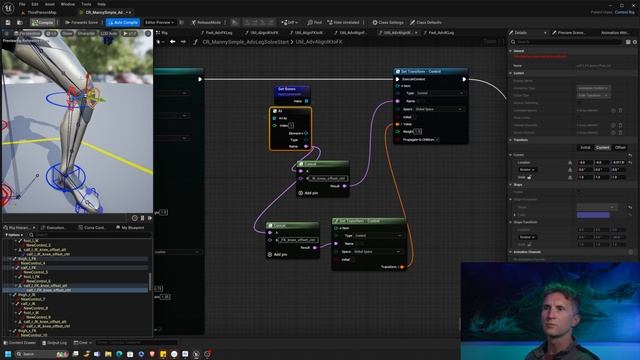Viewport: 640px width, 360px height.
Task: Switch to the Rig Hierarchy tab
Action: (19, 228)
